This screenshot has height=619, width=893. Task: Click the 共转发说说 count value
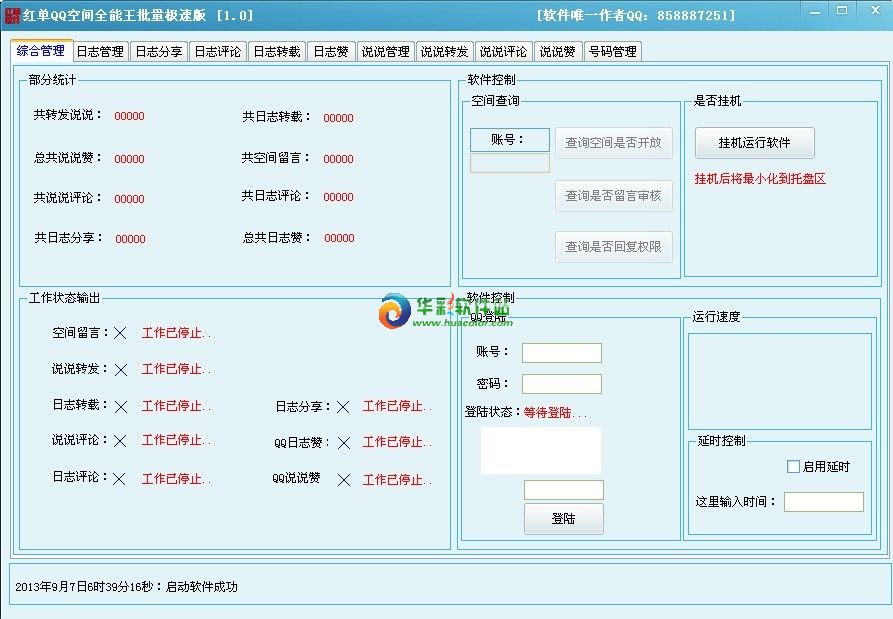pyautogui.click(x=129, y=116)
